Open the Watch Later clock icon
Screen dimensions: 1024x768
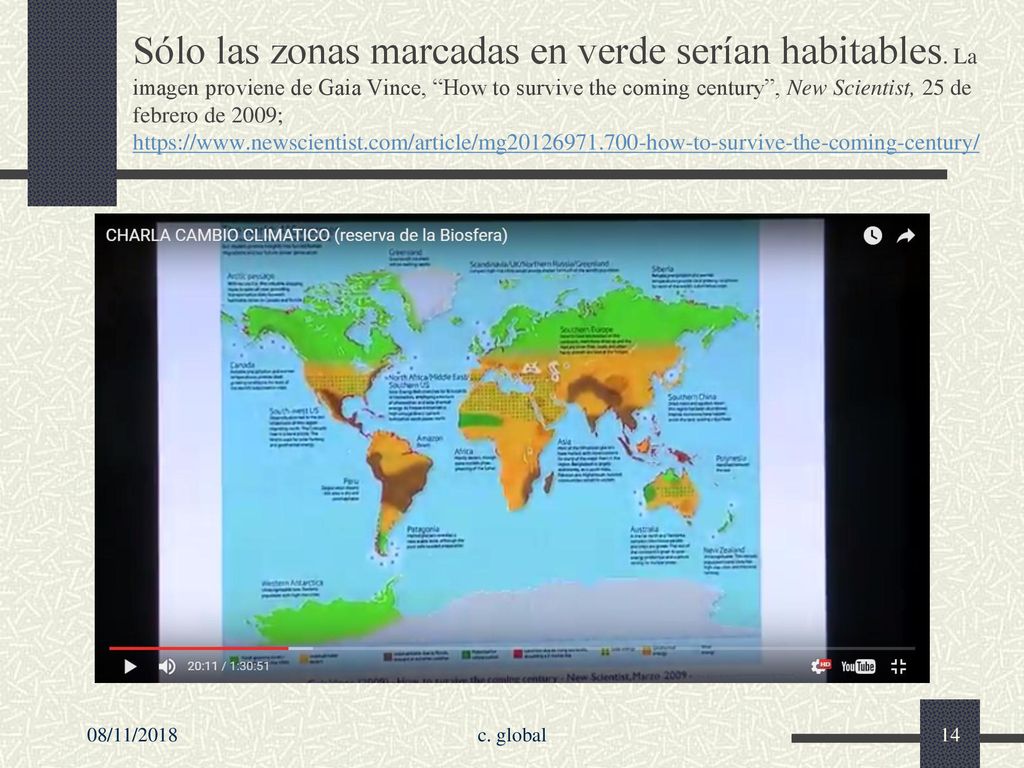coord(872,236)
